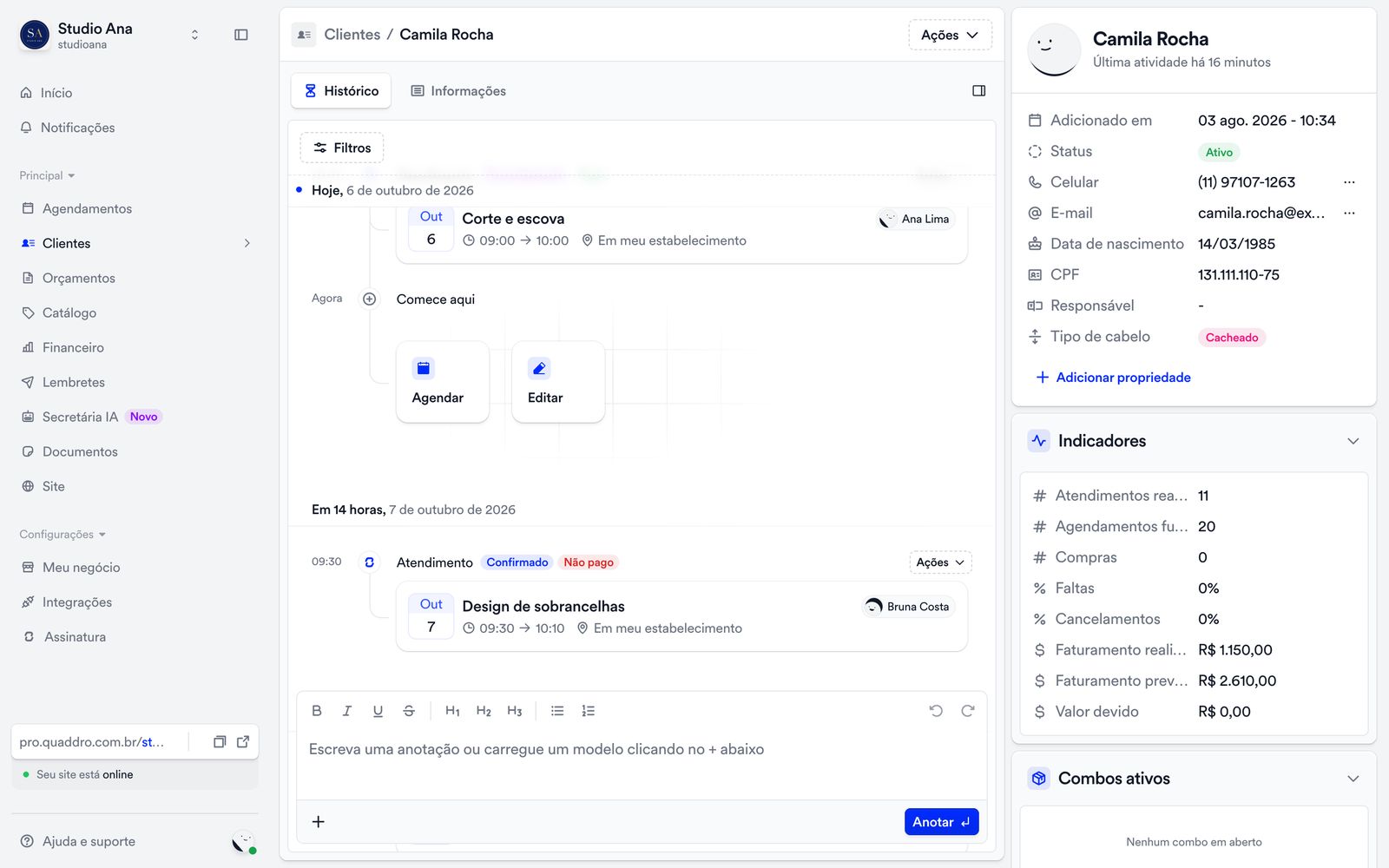Apply italic formatting in note editor
This screenshot has width=1389, height=868.
347,711
